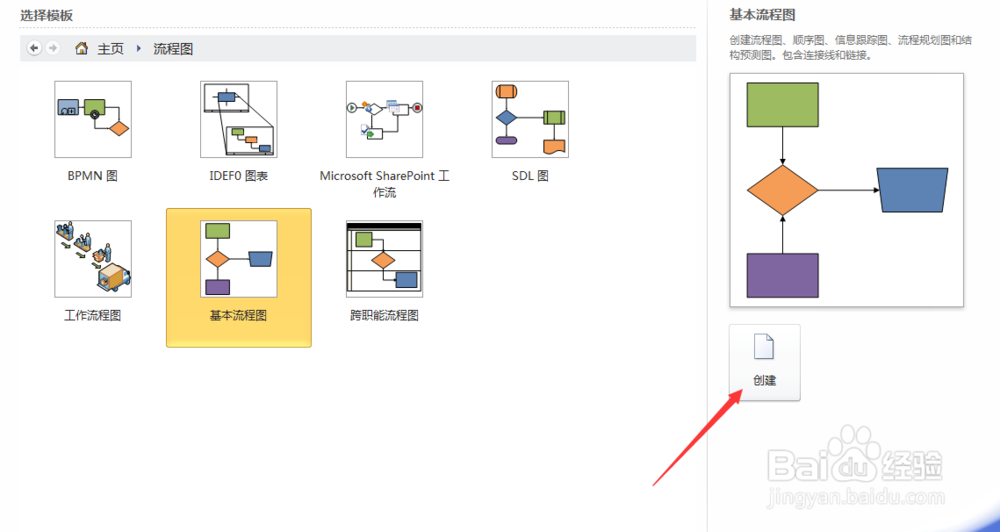
Task: Click the 基本流程图 heading in the preview pane
Action: (763, 15)
